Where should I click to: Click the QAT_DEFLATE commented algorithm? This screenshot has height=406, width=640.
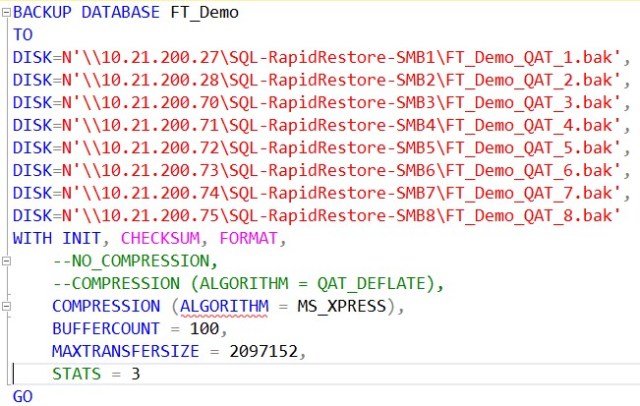pyautogui.click(x=371, y=284)
